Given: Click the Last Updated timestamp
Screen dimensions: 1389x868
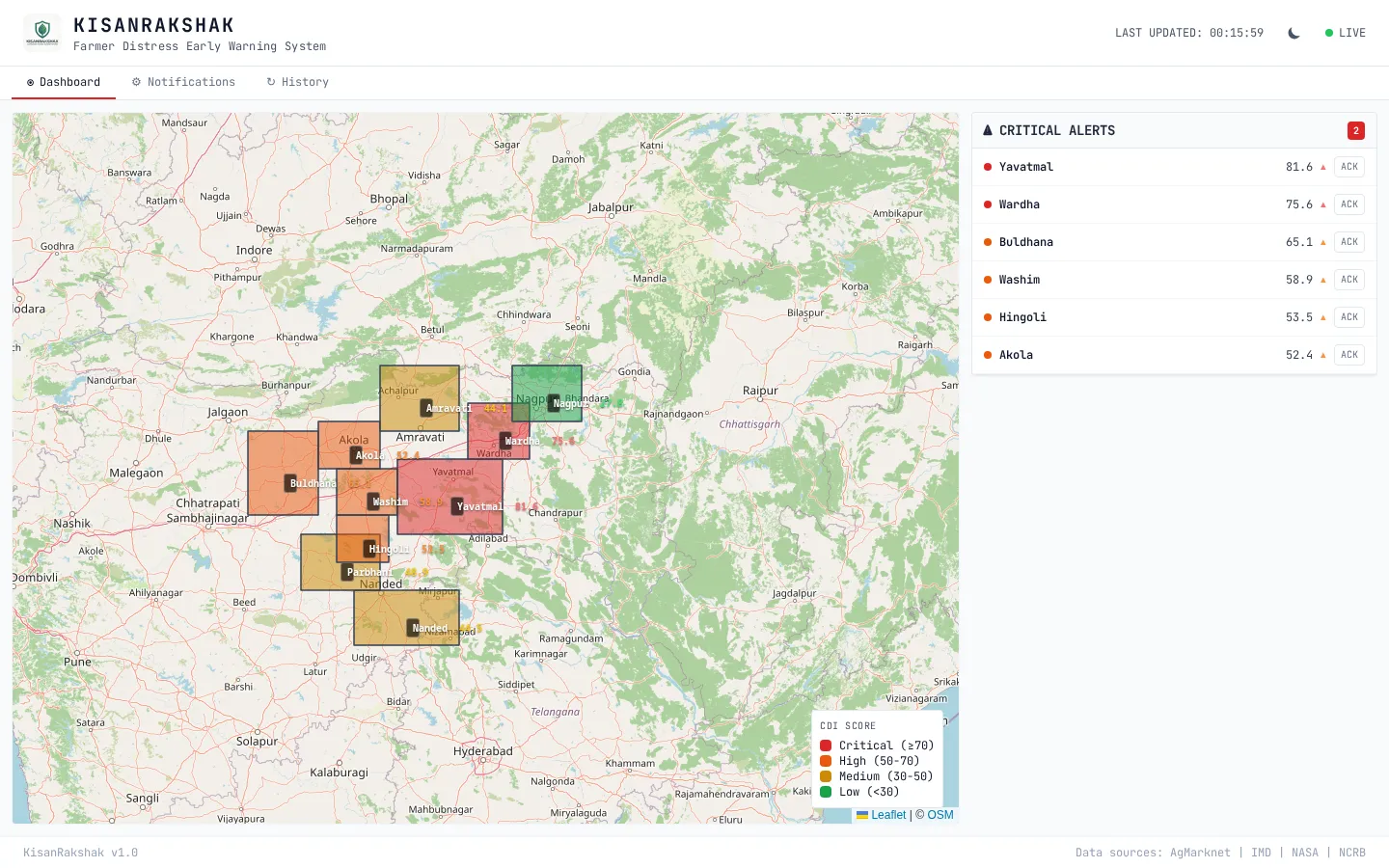Looking at the screenshot, I should (x=1189, y=33).
